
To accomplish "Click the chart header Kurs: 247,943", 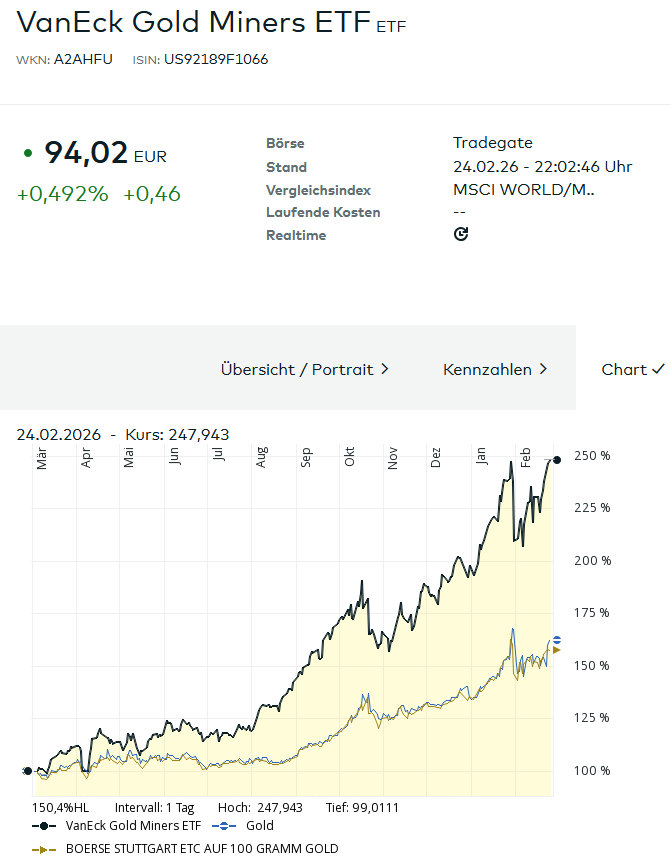I will (177, 434).
